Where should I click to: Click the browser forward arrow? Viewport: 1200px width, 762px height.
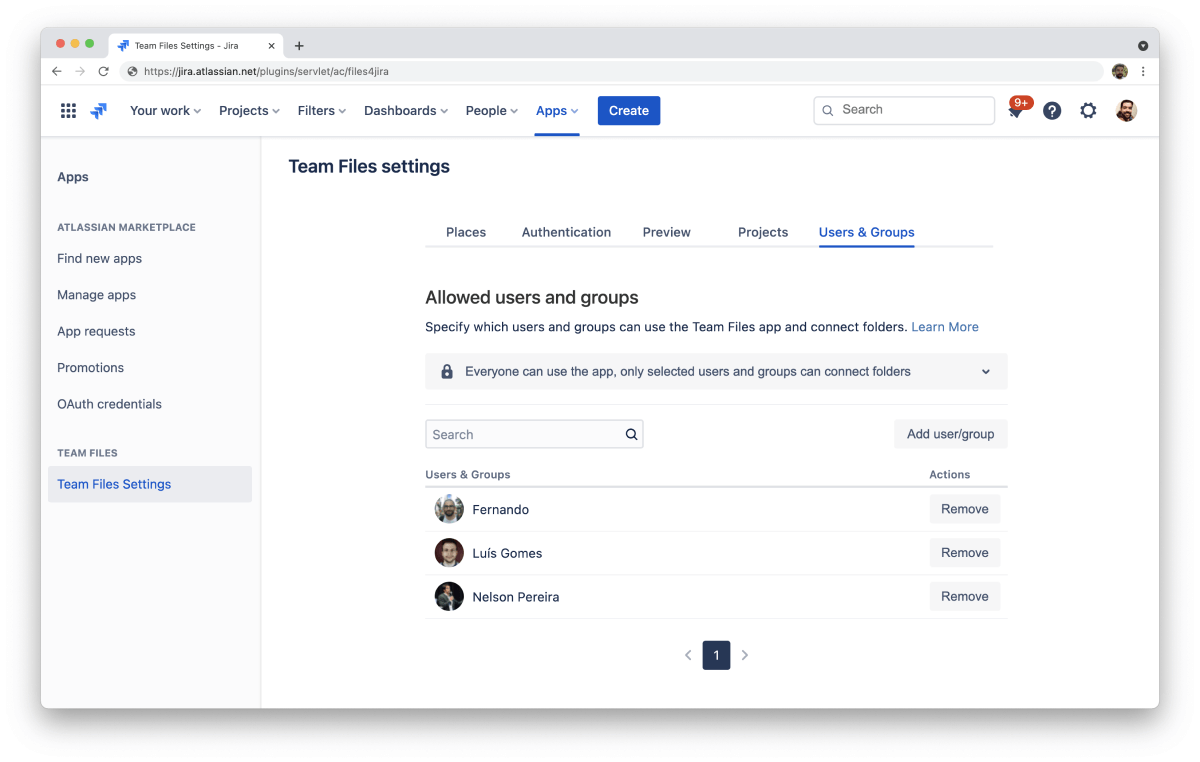click(x=80, y=72)
